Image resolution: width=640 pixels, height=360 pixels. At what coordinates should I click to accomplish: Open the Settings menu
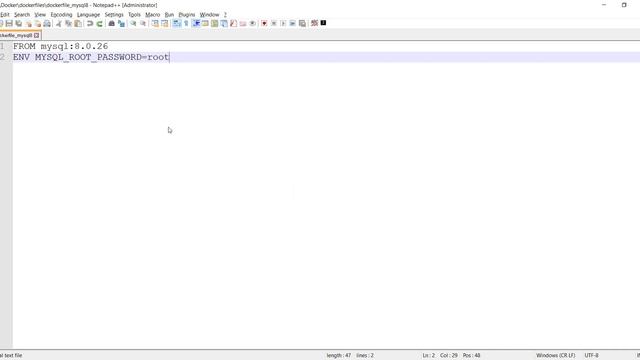click(x=114, y=15)
